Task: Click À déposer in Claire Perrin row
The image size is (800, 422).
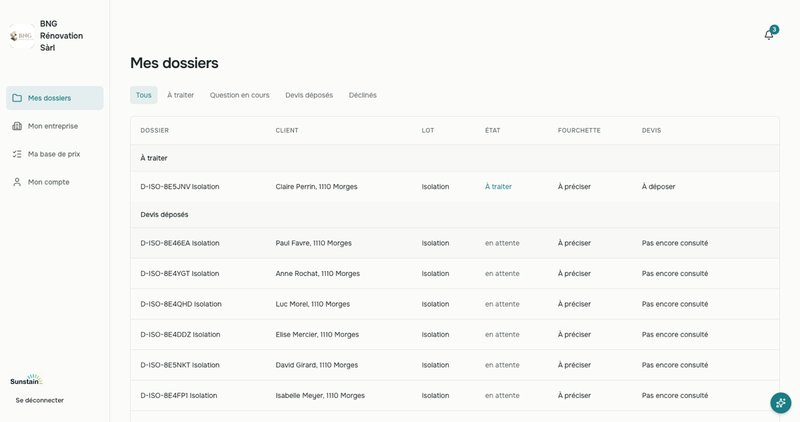Action: (658, 187)
